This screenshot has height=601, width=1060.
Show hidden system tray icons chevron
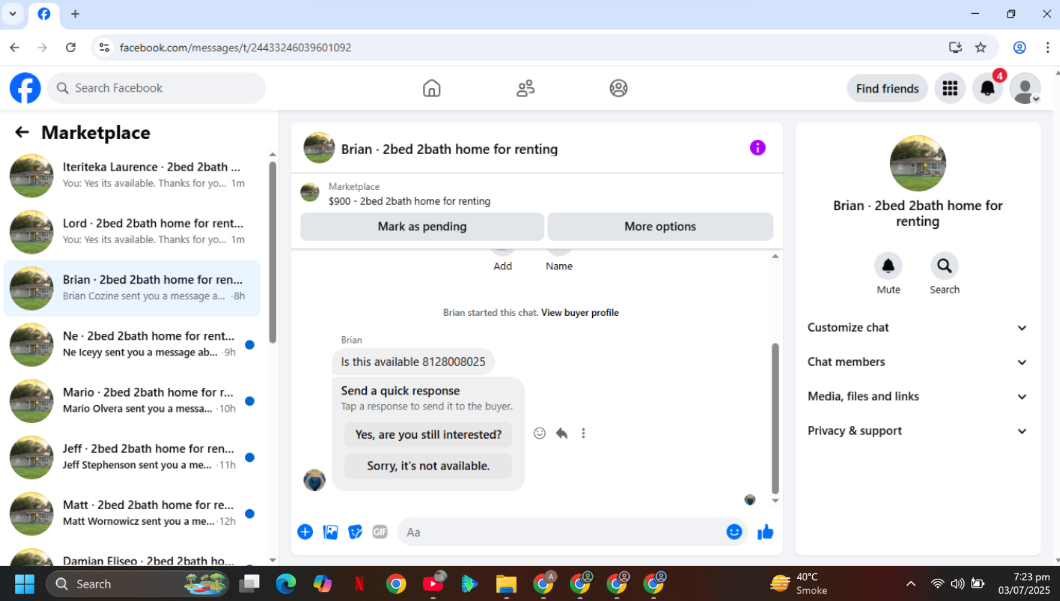pyautogui.click(x=911, y=583)
